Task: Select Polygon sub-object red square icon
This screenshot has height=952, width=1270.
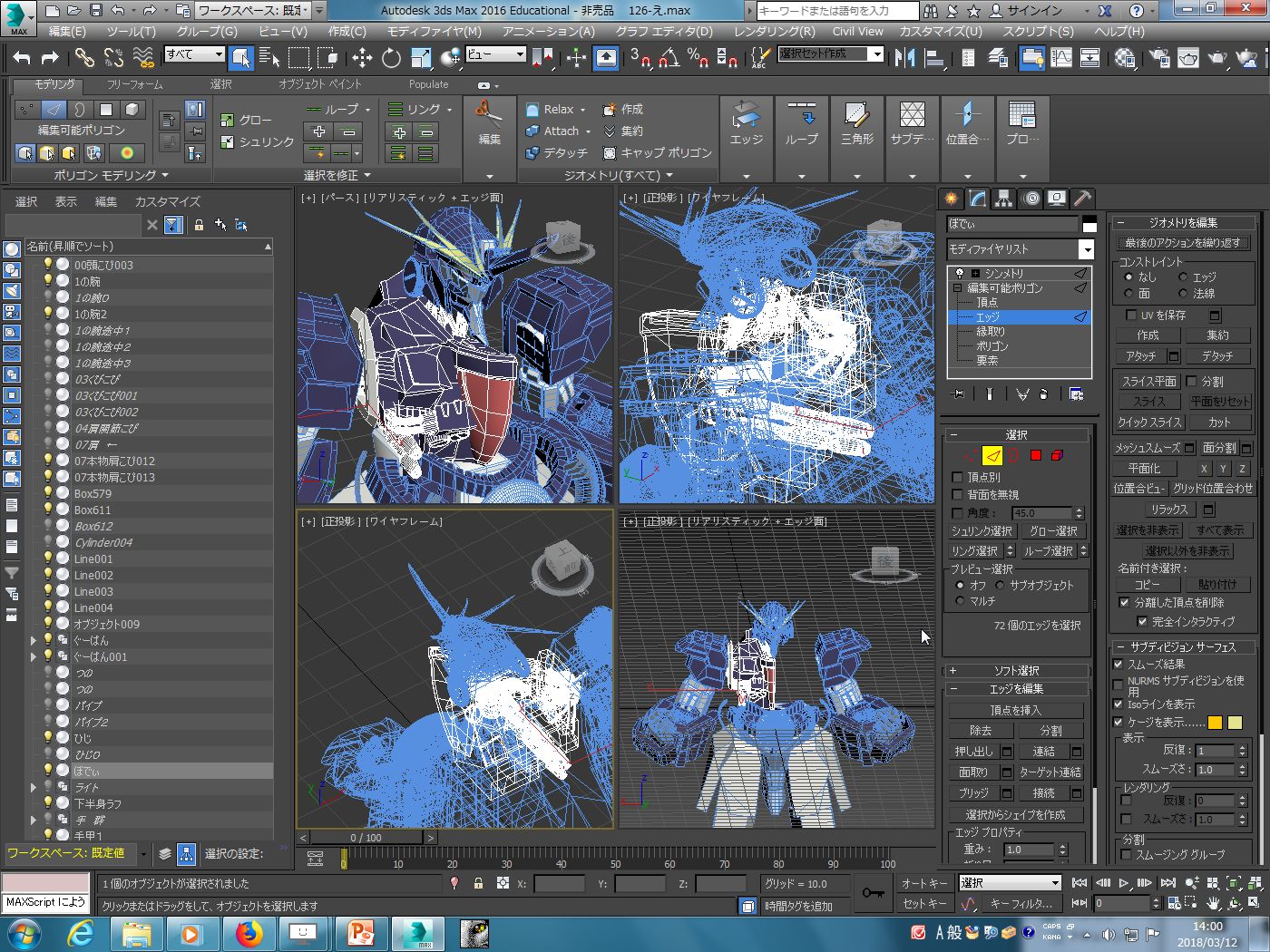Action: 1036,455
